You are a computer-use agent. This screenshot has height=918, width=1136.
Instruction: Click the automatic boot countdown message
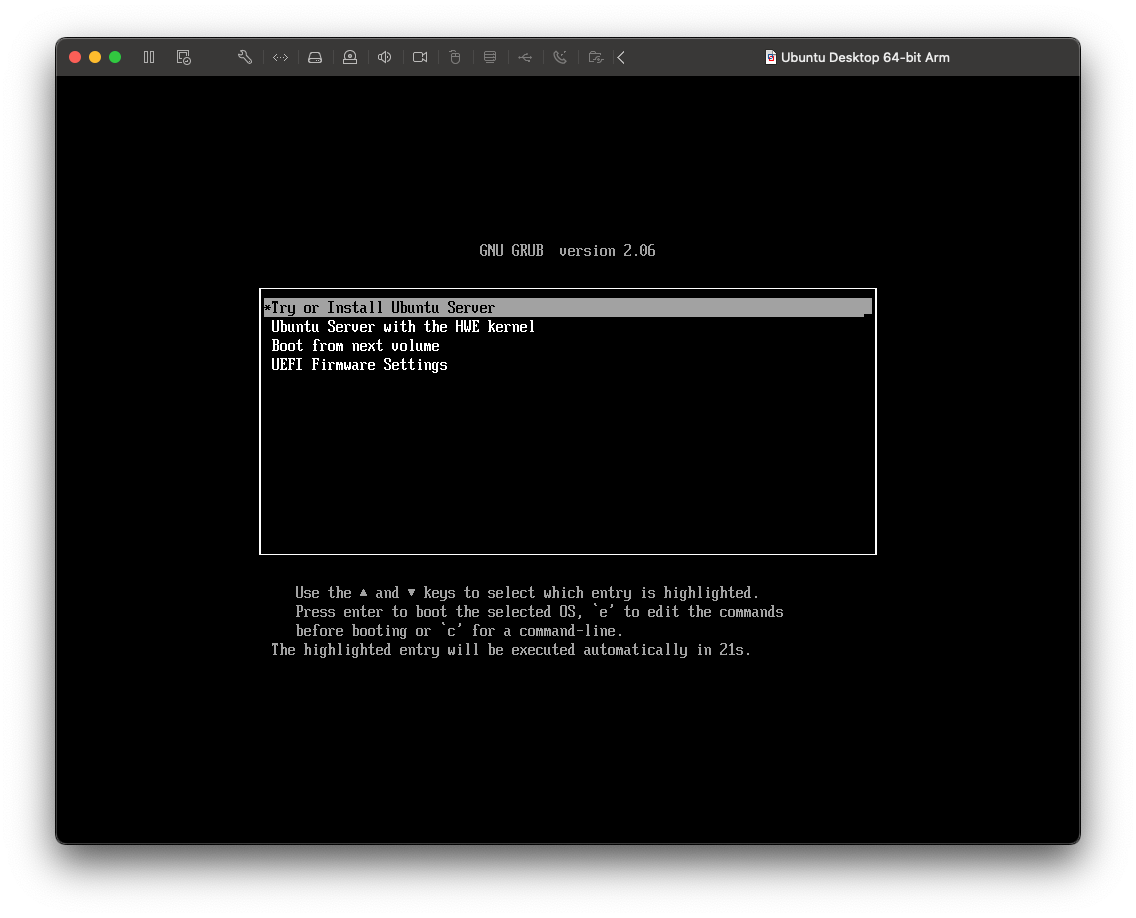click(511, 650)
